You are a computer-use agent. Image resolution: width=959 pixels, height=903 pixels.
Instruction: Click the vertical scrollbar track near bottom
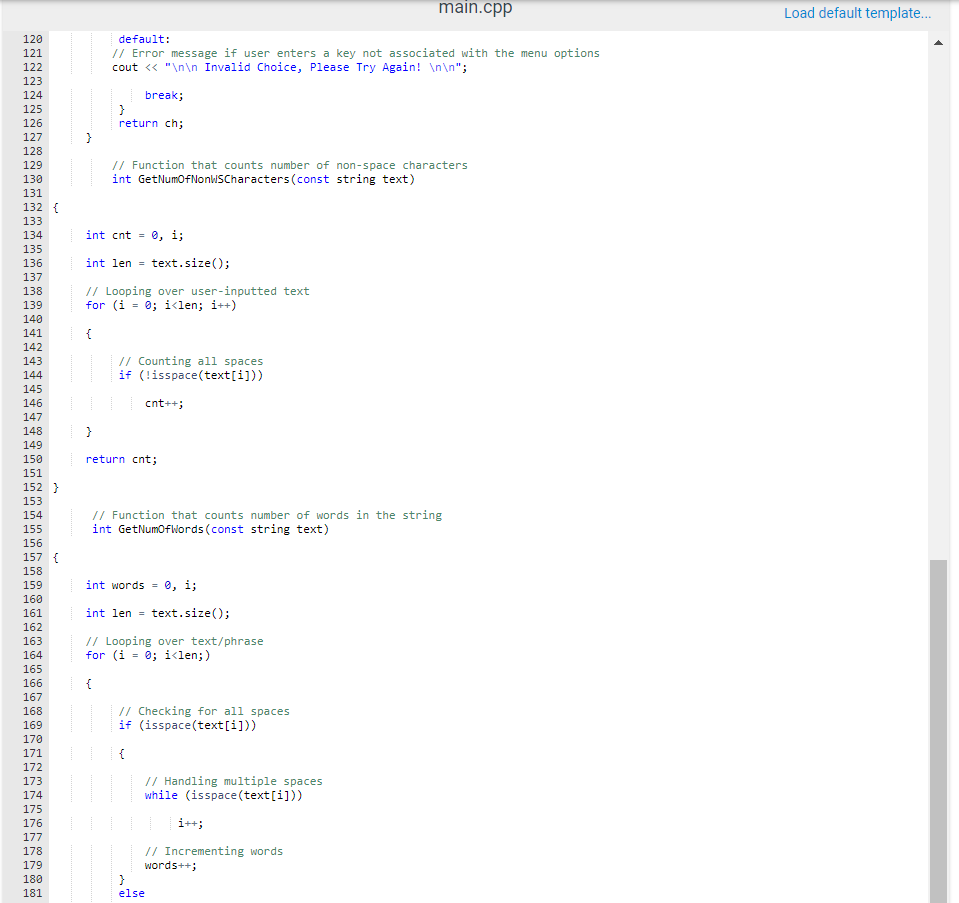[x=938, y=850]
